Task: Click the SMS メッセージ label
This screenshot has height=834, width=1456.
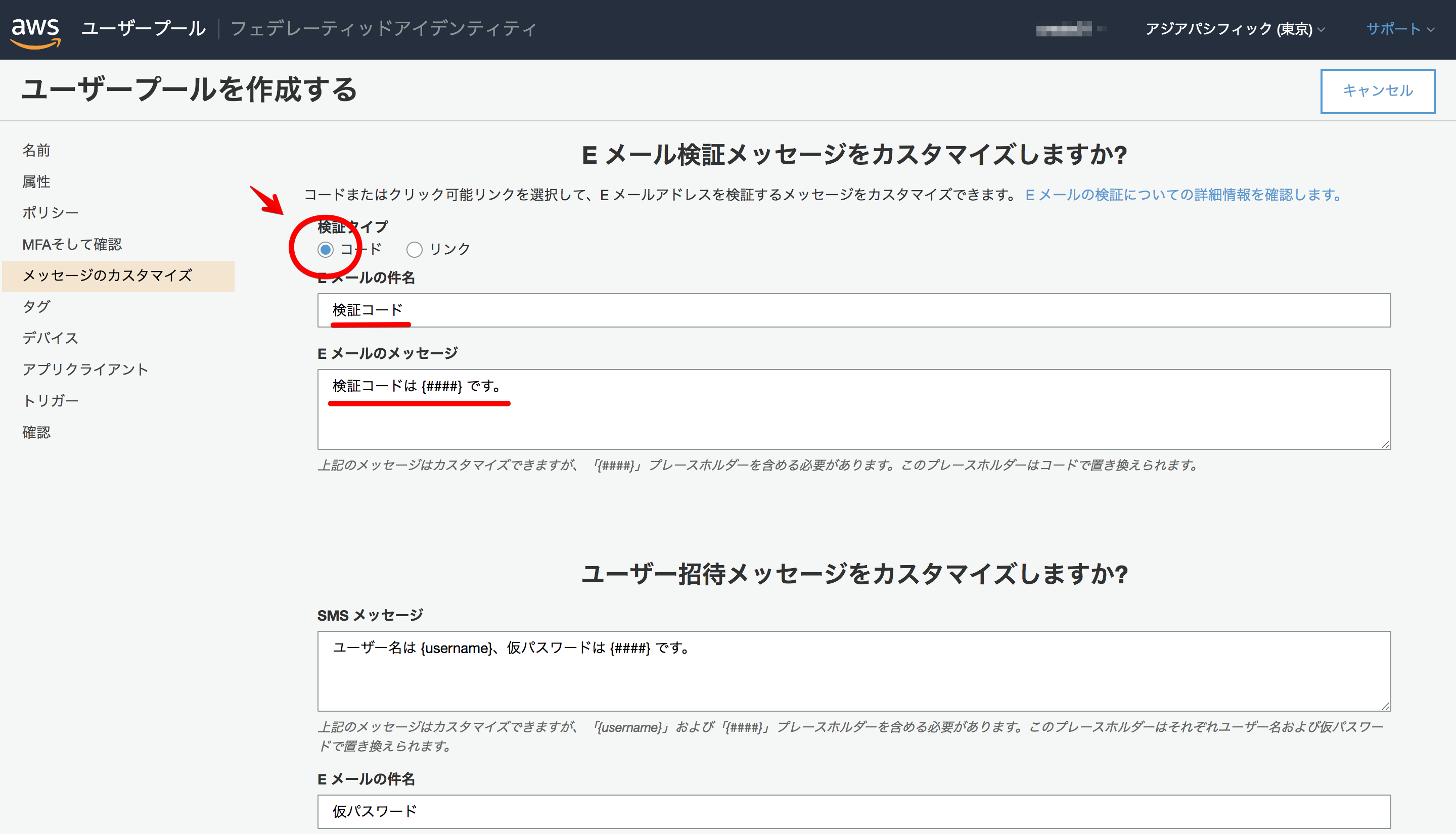Action: point(370,615)
